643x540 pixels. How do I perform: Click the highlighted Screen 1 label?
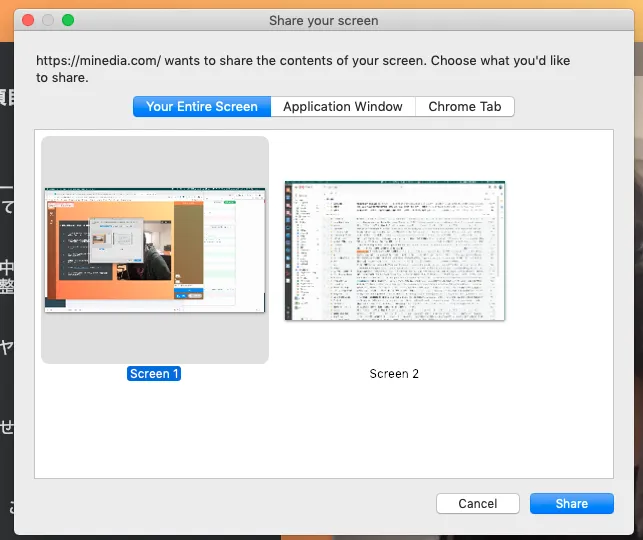(x=154, y=374)
